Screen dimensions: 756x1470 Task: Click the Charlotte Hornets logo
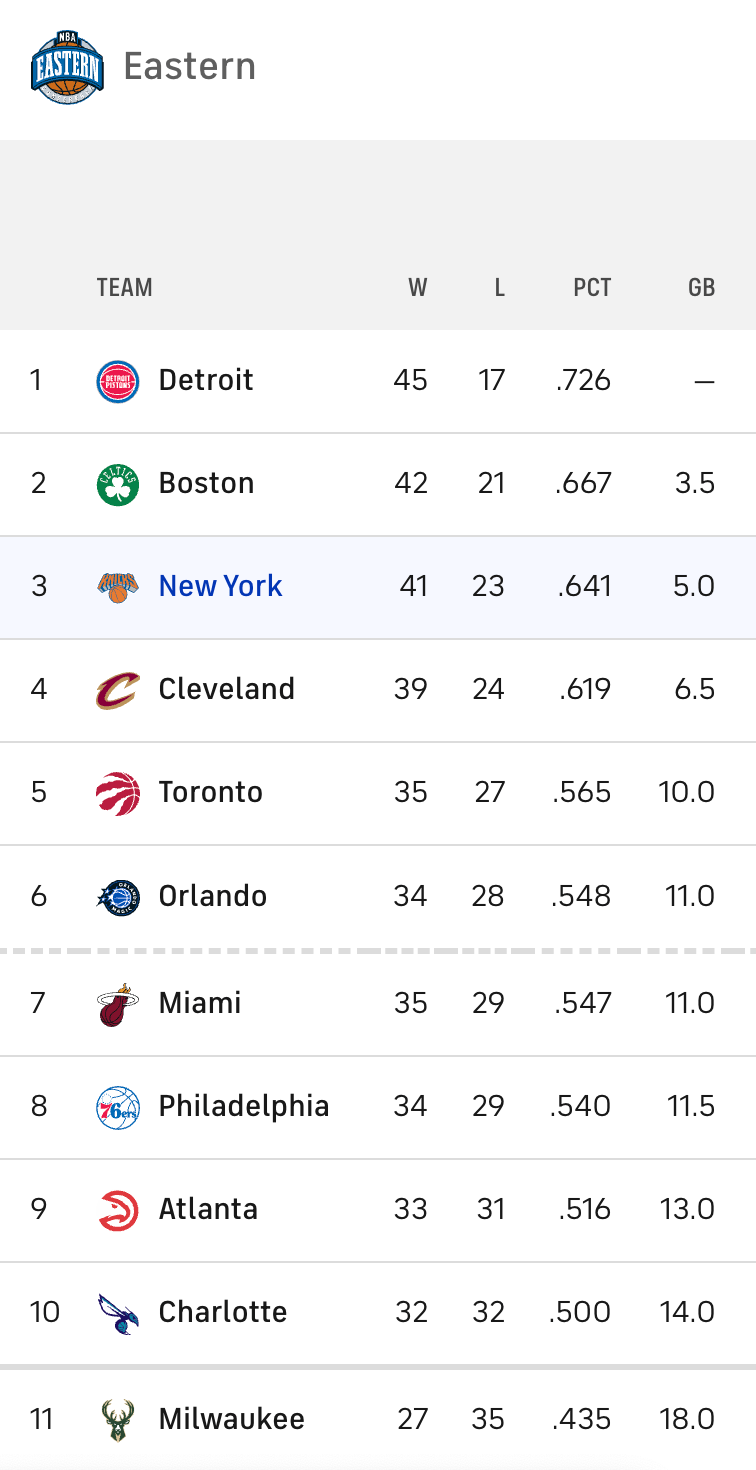118,1313
